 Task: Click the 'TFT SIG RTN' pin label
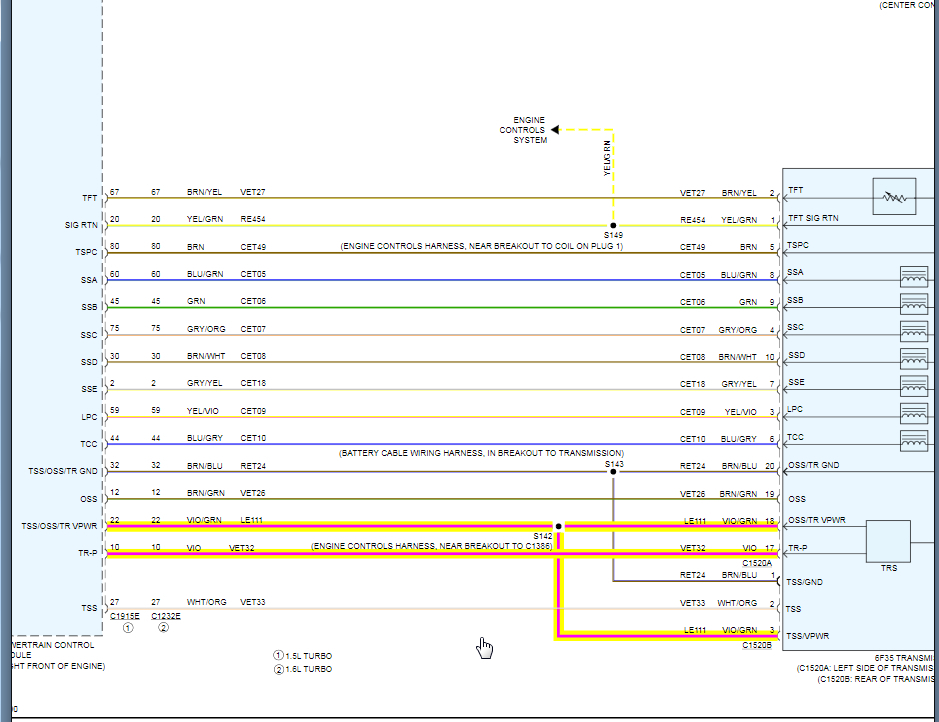click(x=813, y=218)
